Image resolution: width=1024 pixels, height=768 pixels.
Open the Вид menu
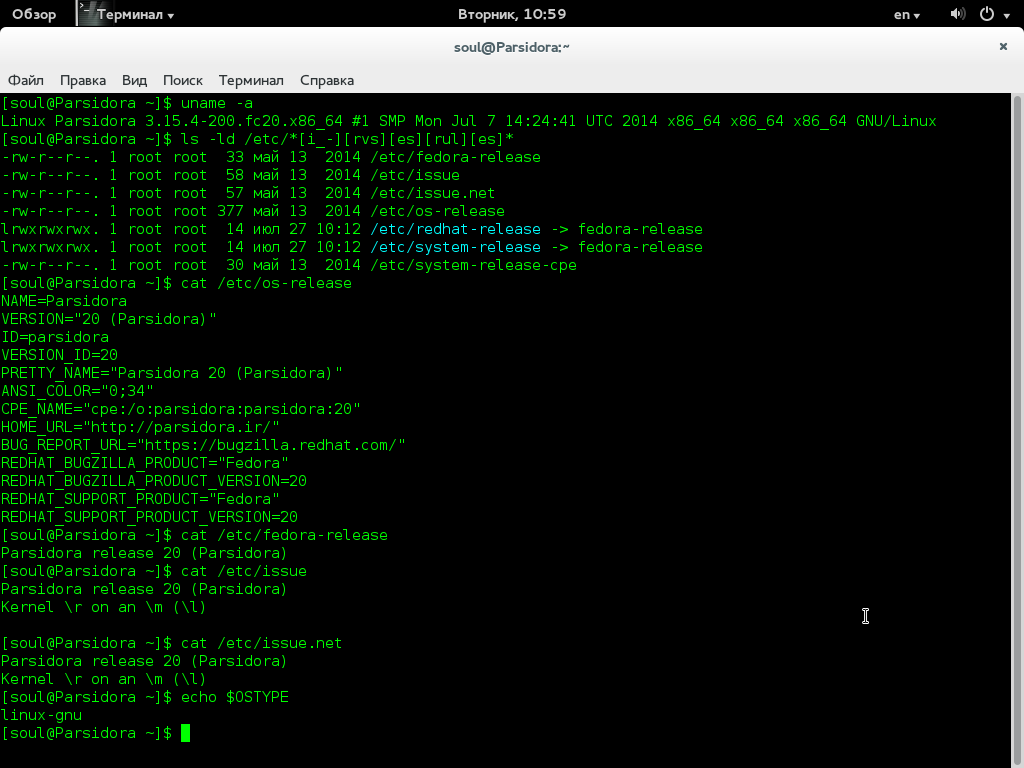click(135, 80)
